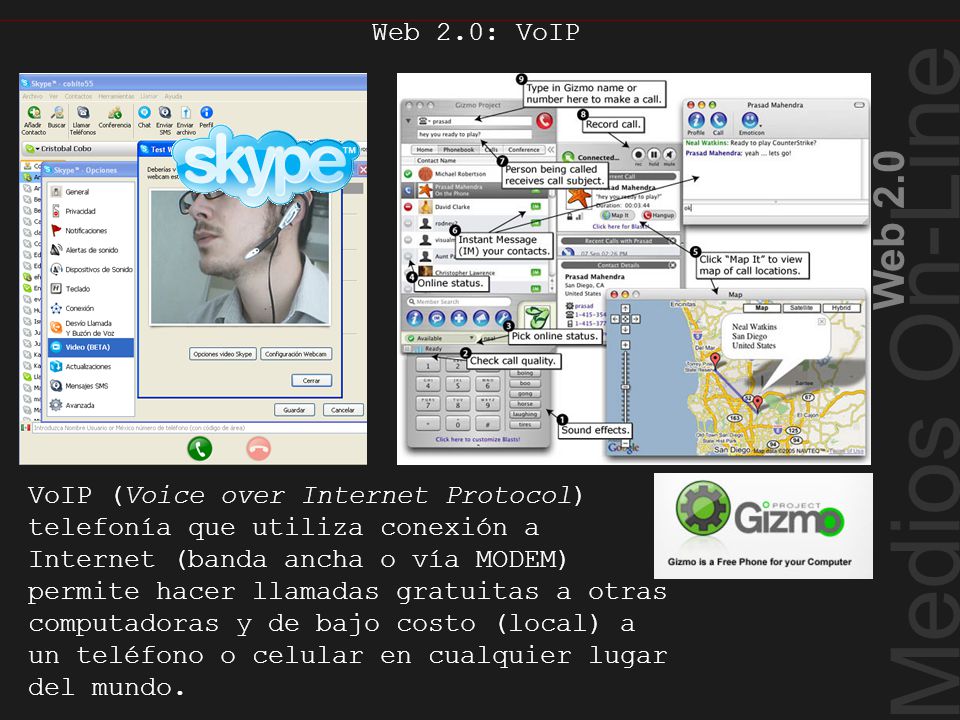The image size is (960, 720).
Task: Click the Opciones video Skype button
Action: tap(223, 354)
